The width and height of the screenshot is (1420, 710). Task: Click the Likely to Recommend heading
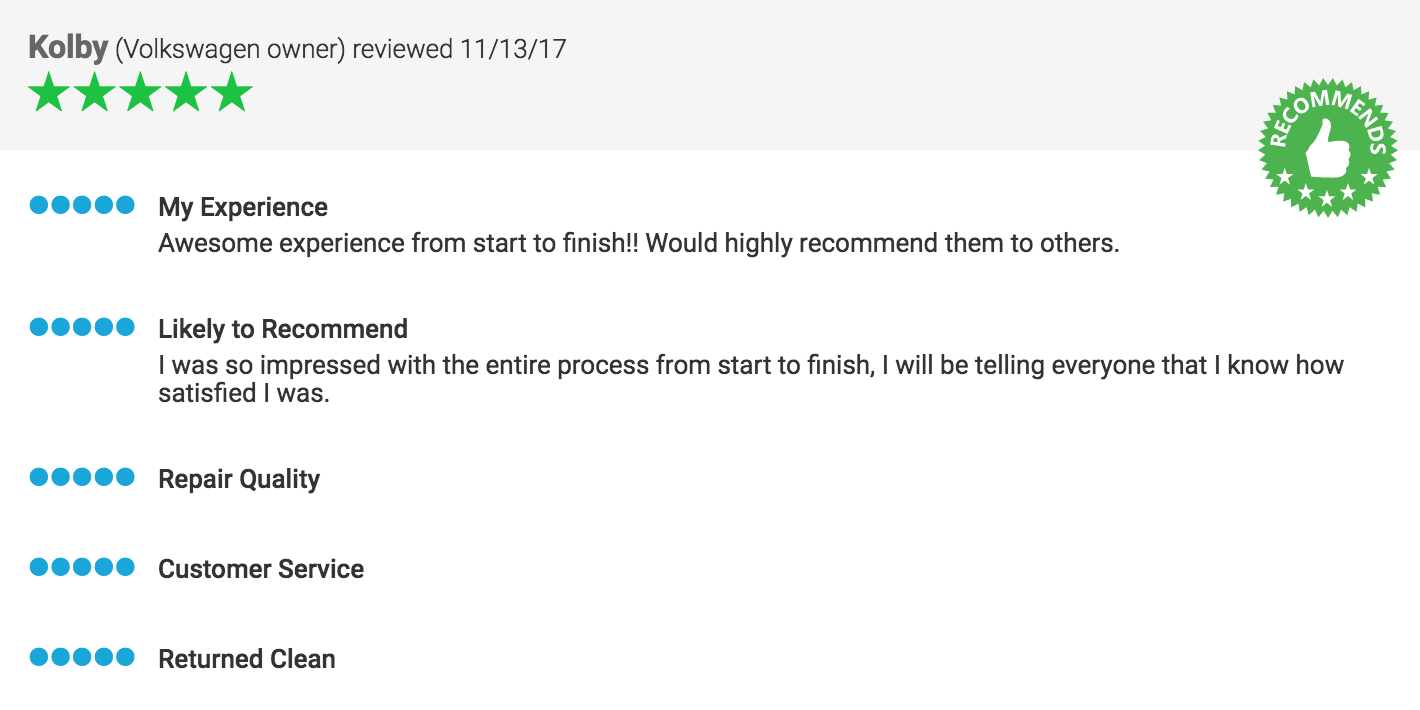pyautogui.click(x=283, y=329)
